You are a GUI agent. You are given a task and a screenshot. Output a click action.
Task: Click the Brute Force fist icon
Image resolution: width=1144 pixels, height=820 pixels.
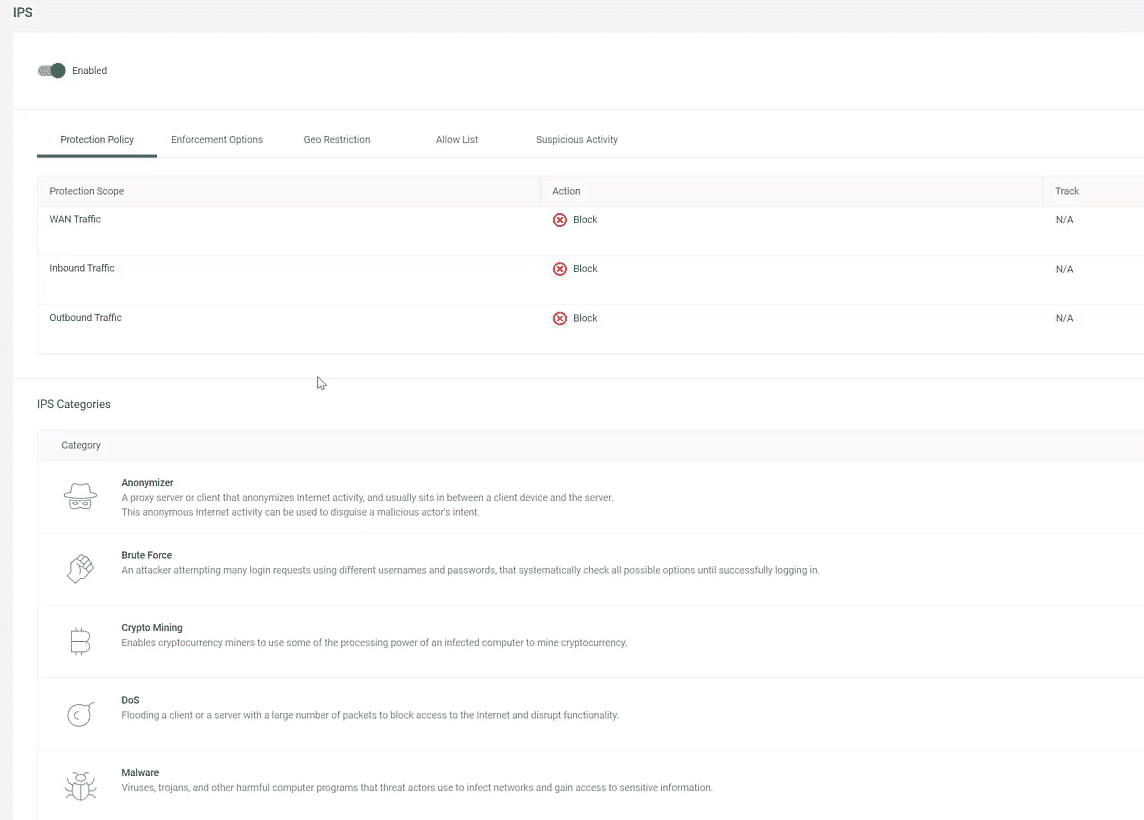pyautogui.click(x=80, y=569)
